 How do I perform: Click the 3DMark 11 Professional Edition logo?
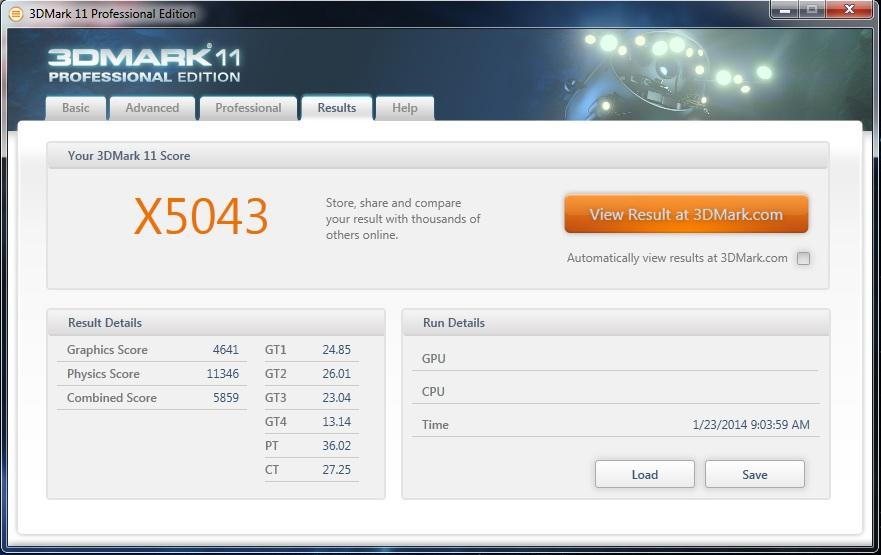[x=144, y=65]
